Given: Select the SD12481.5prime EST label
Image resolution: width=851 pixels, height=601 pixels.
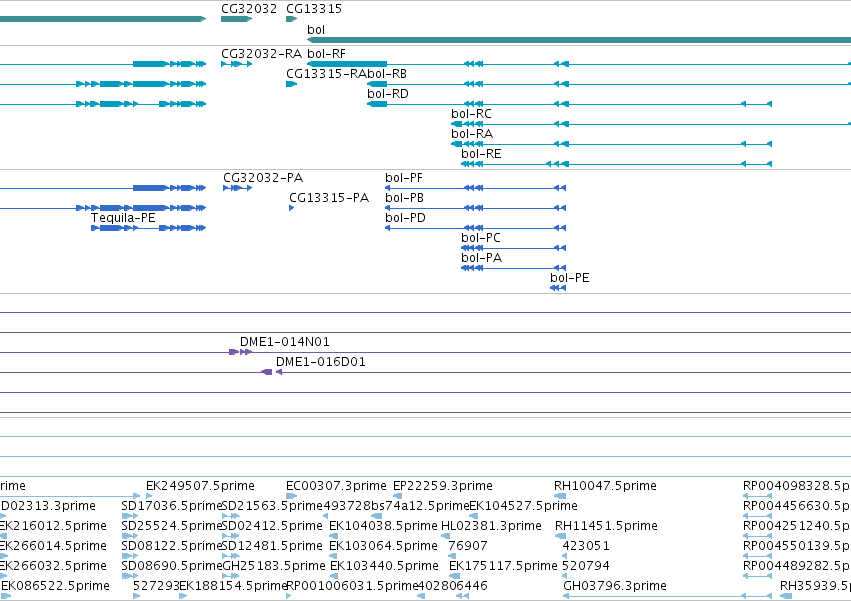Looking at the screenshot, I should tap(272, 546).
